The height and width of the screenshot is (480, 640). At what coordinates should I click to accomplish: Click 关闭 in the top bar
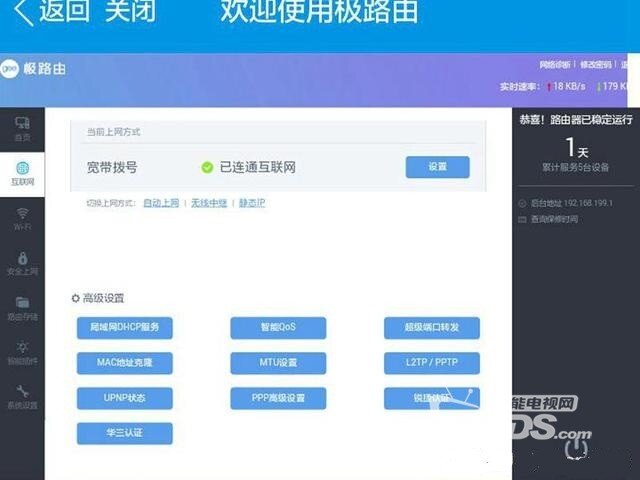click(x=130, y=14)
